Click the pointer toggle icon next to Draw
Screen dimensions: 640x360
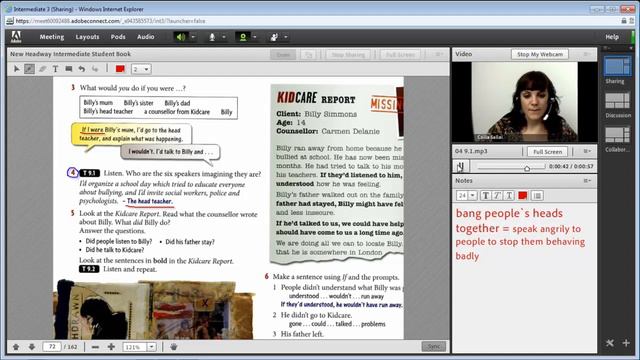tap(309, 54)
